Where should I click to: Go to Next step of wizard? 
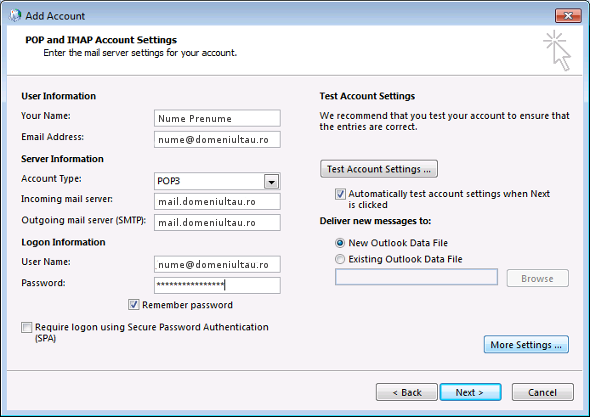click(470, 393)
